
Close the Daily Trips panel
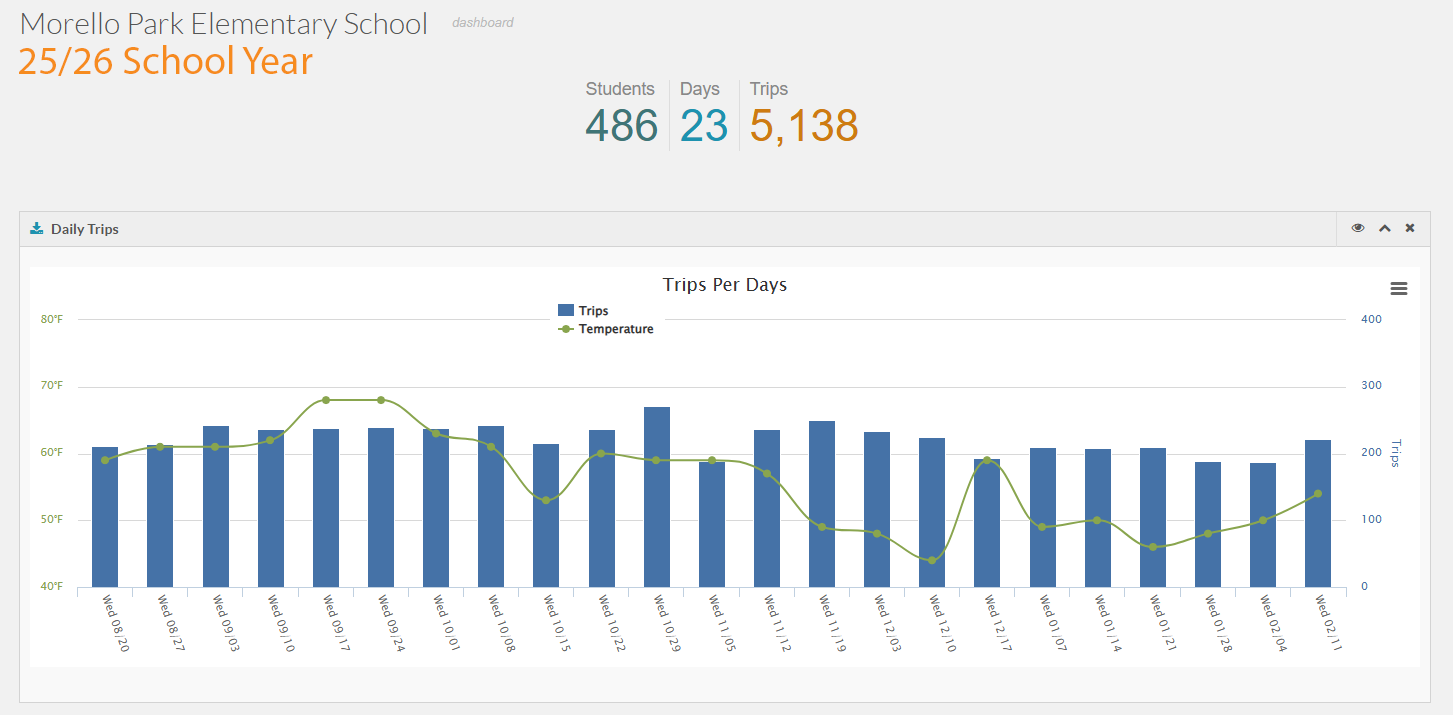click(1410, 228)
